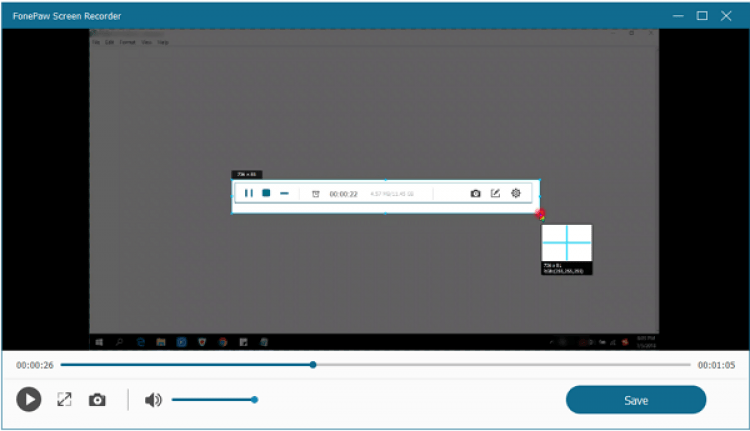Click the playback progress bar handle
Viewport: 750px width, 431px height.
point(313,365)
